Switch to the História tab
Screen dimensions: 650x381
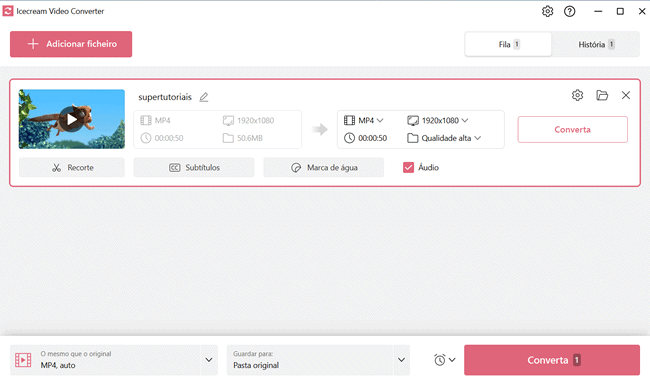pyautogui.click(x=596, y=44)
